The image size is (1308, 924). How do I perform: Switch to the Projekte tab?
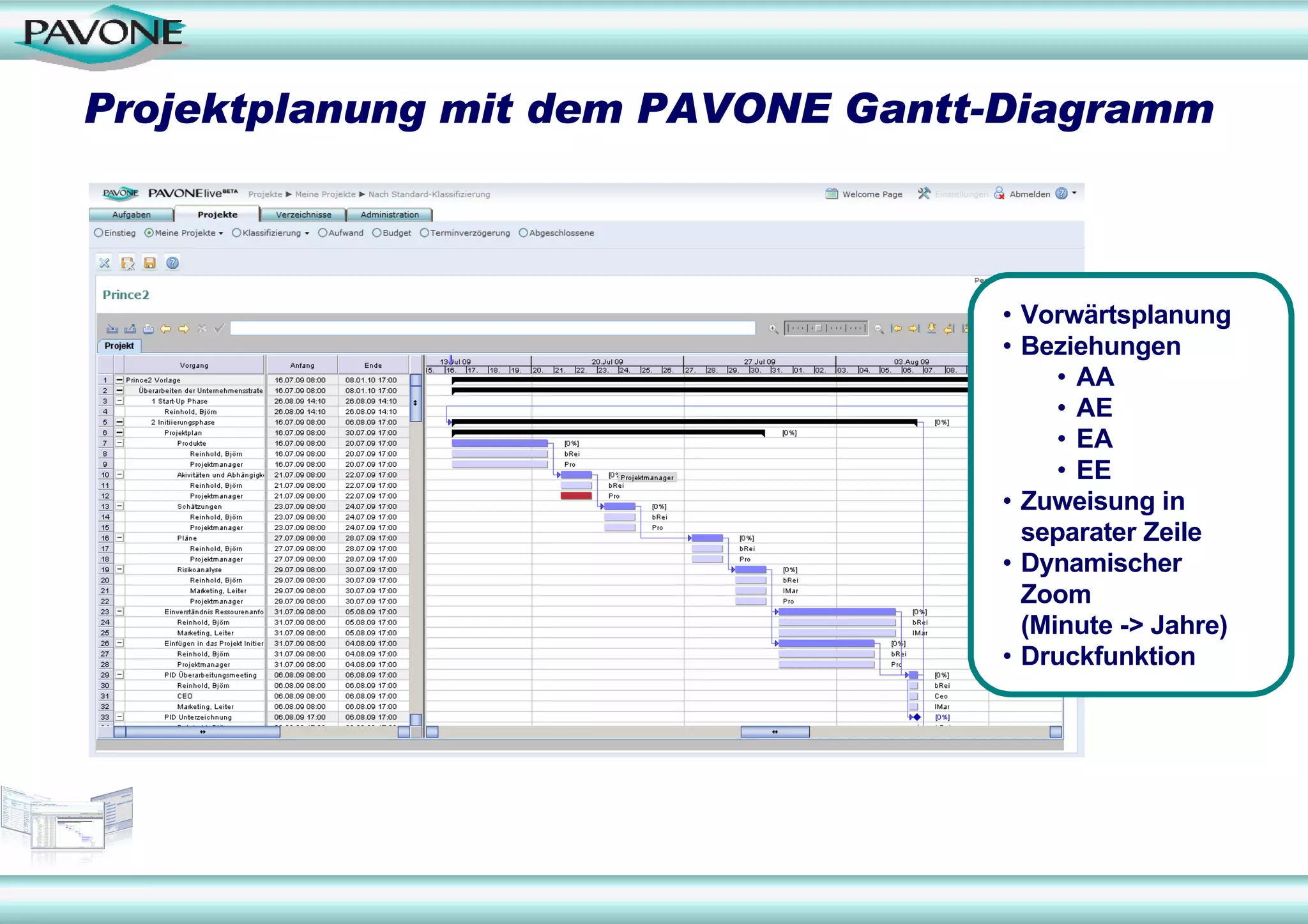pyautogui.click(x=217, y=215)
